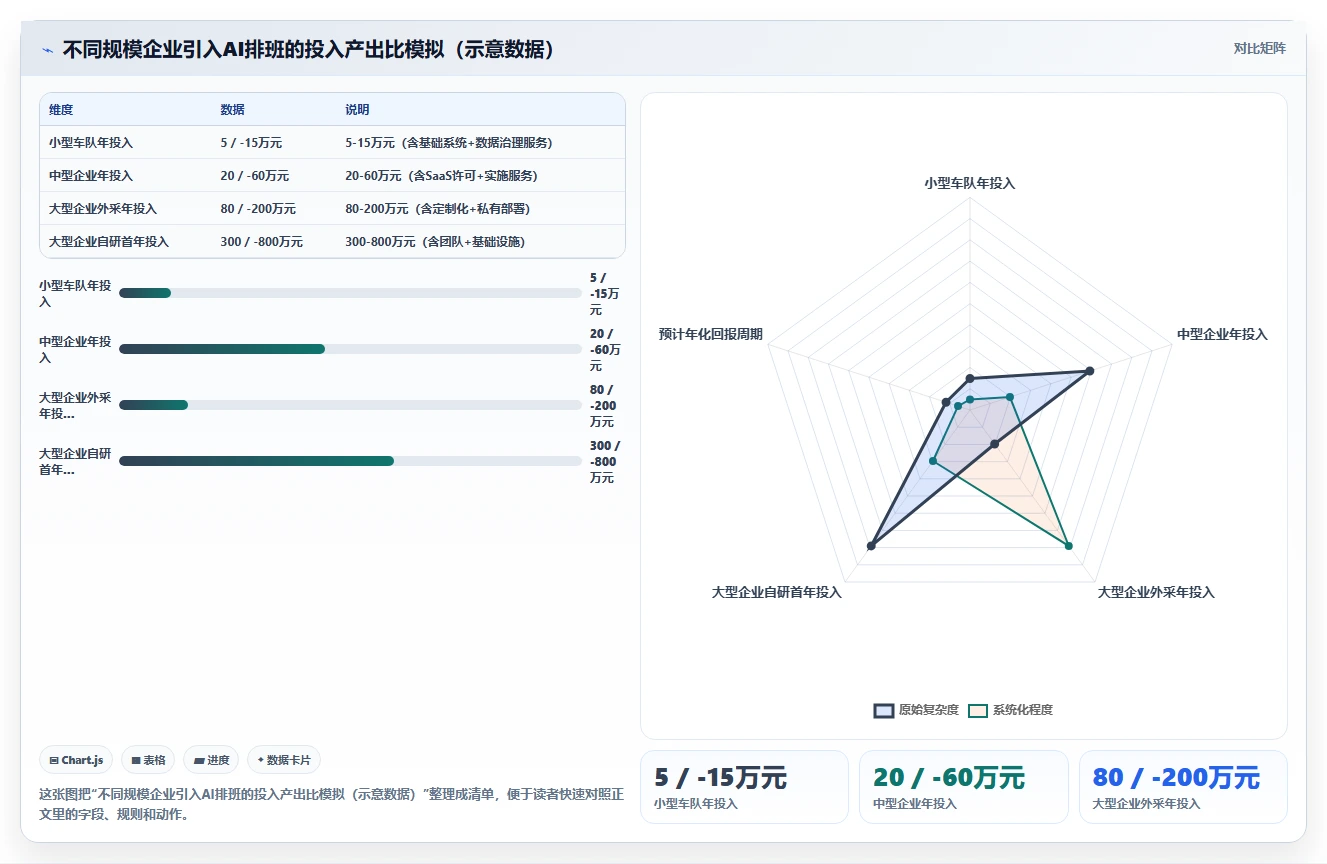Select the 进度 tag

coord(211,760)
